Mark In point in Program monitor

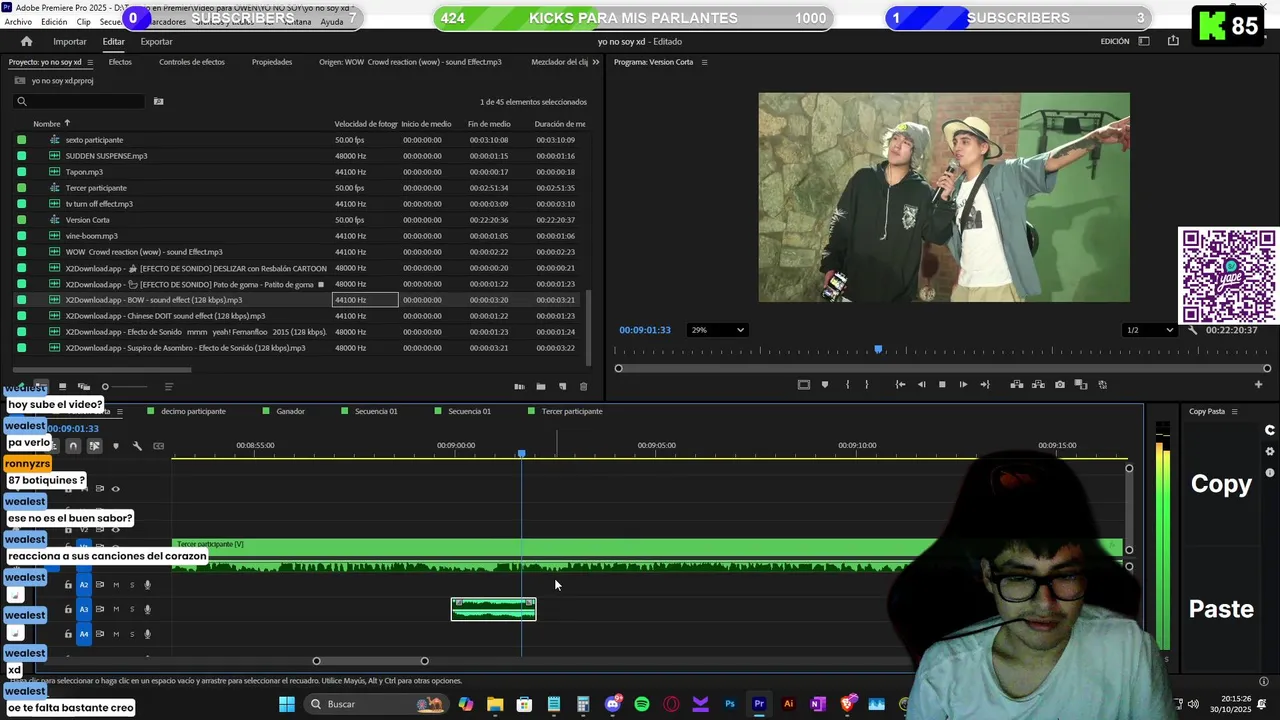point(847,385)
